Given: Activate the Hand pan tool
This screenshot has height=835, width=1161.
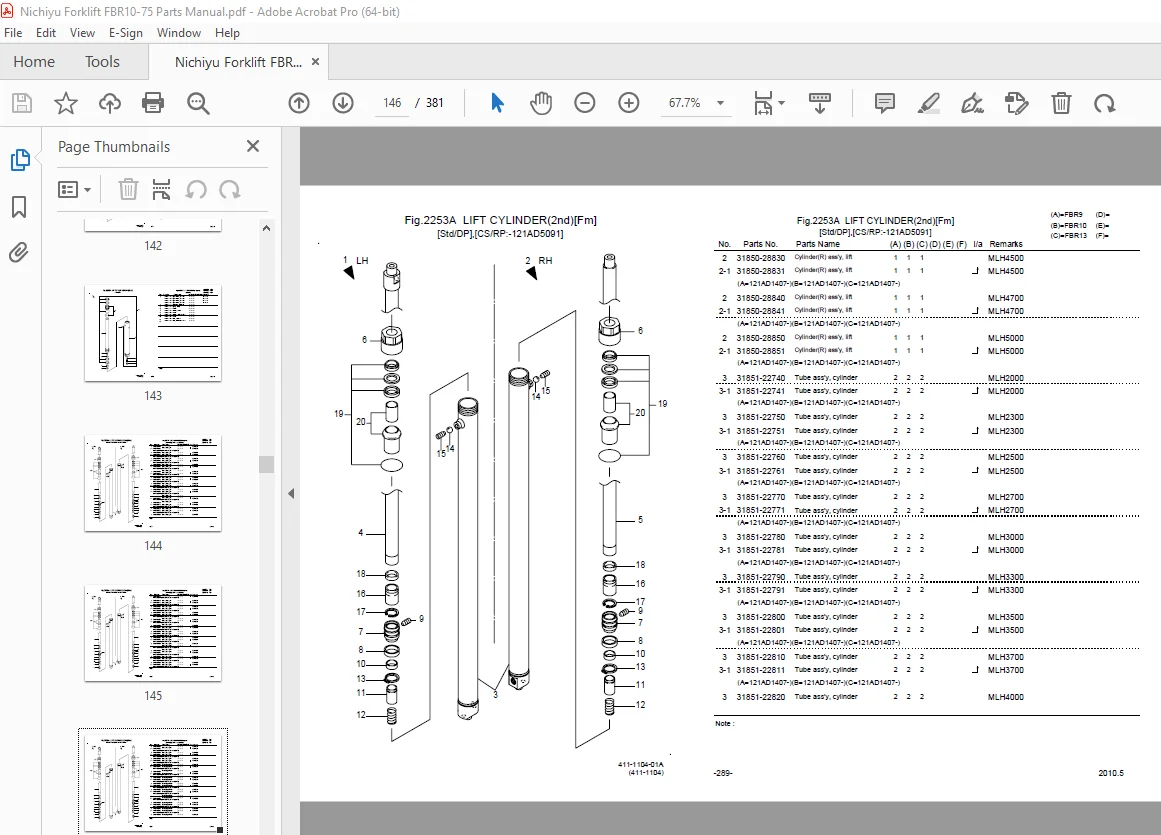Looking at the screenshot, I should 541,103.
